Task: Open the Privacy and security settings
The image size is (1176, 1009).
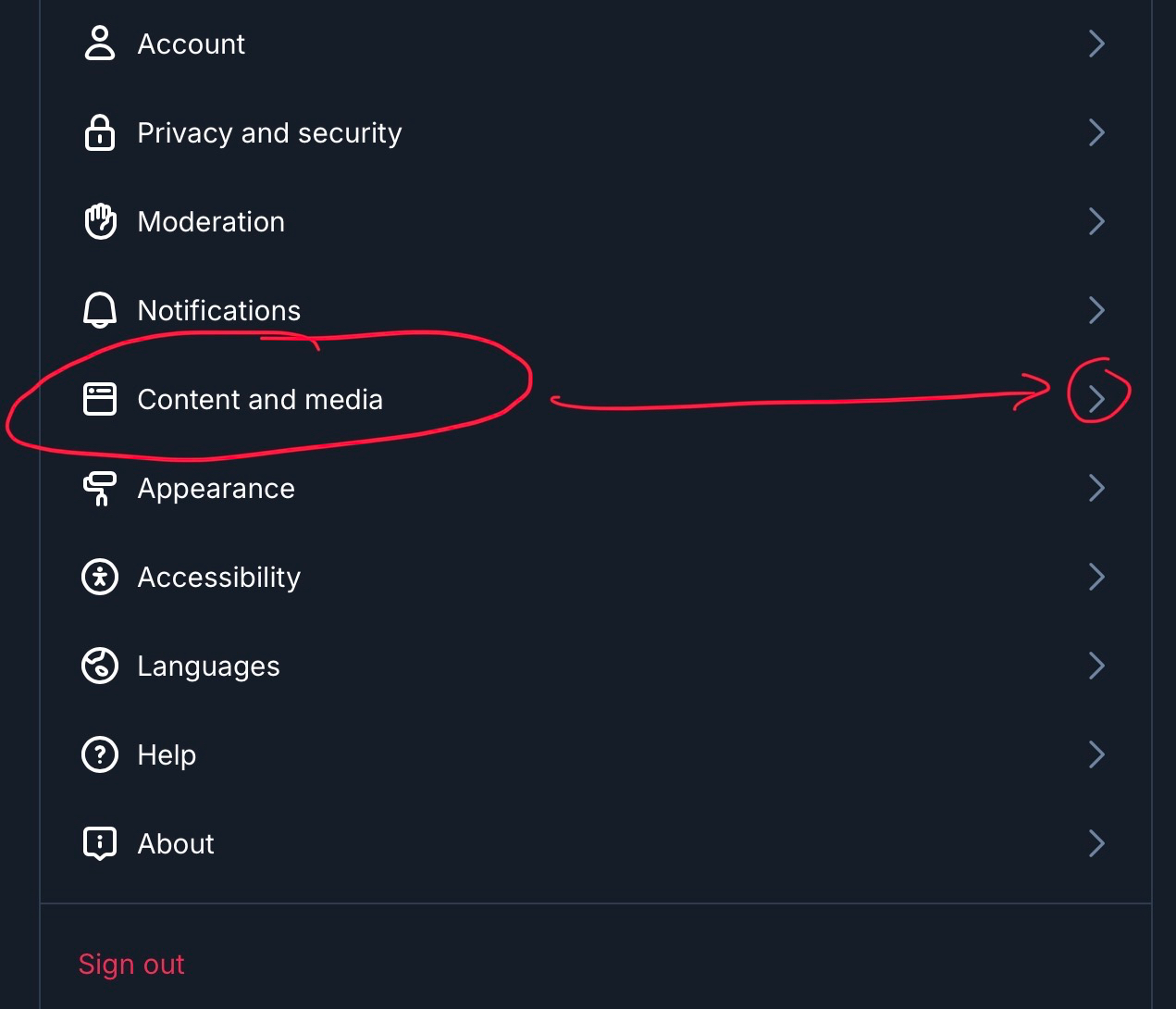Action: click(269, 133)
